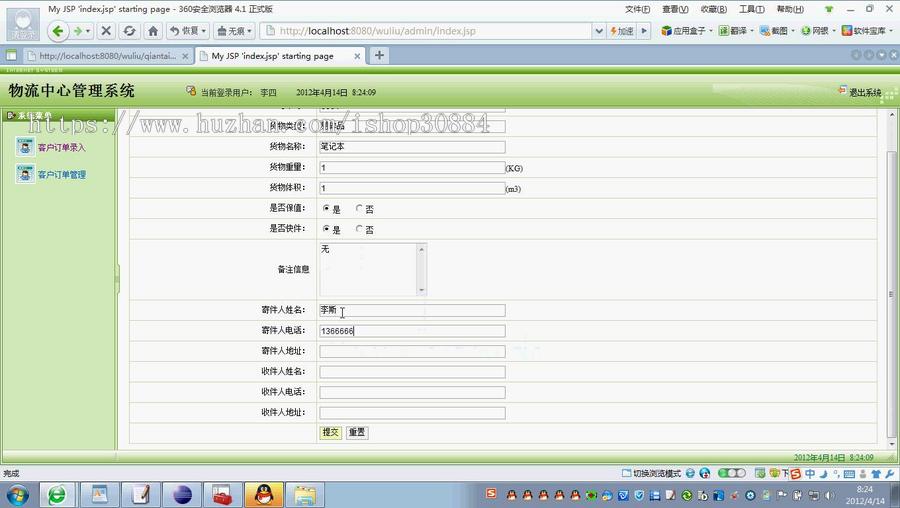Expand the 网银 dropdown arrow
Screen dimensions: 900x508
[x=833, y=31]
